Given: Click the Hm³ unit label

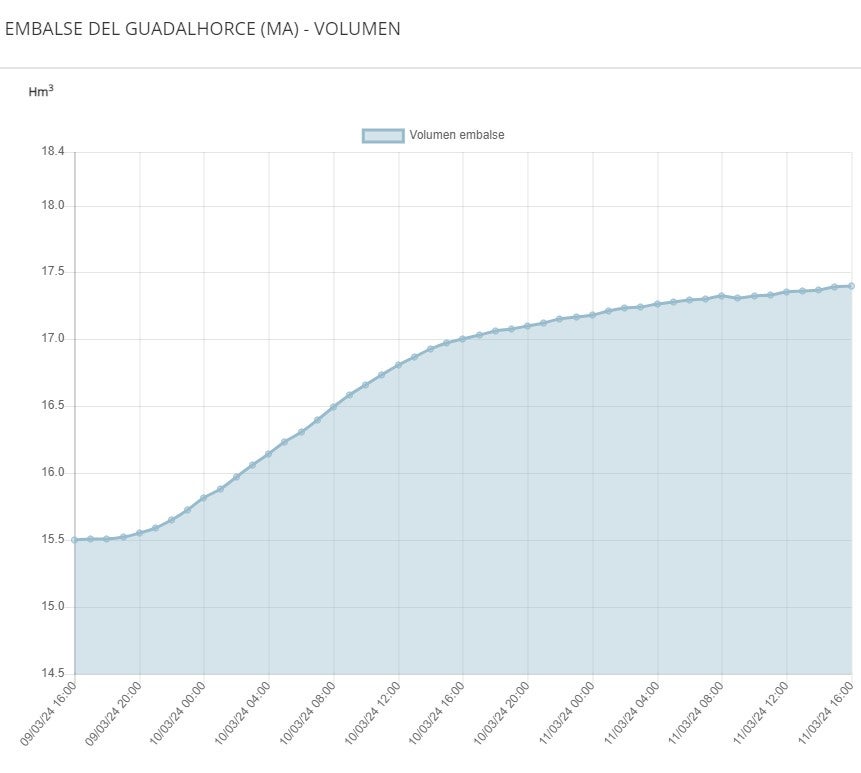Looking at the screenshot, I should click(41, 91).
